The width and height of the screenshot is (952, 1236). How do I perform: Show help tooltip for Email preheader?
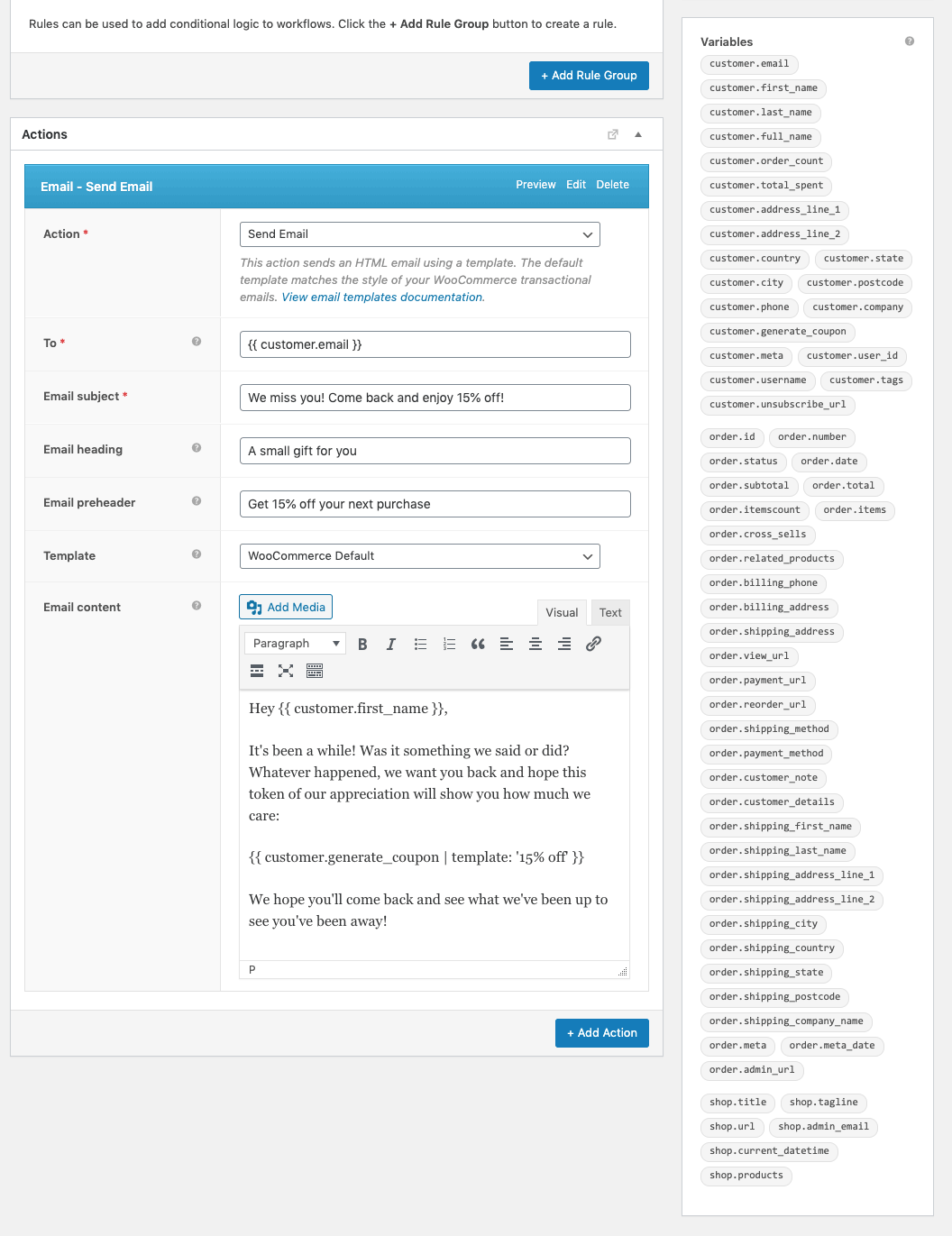(197, 501)
